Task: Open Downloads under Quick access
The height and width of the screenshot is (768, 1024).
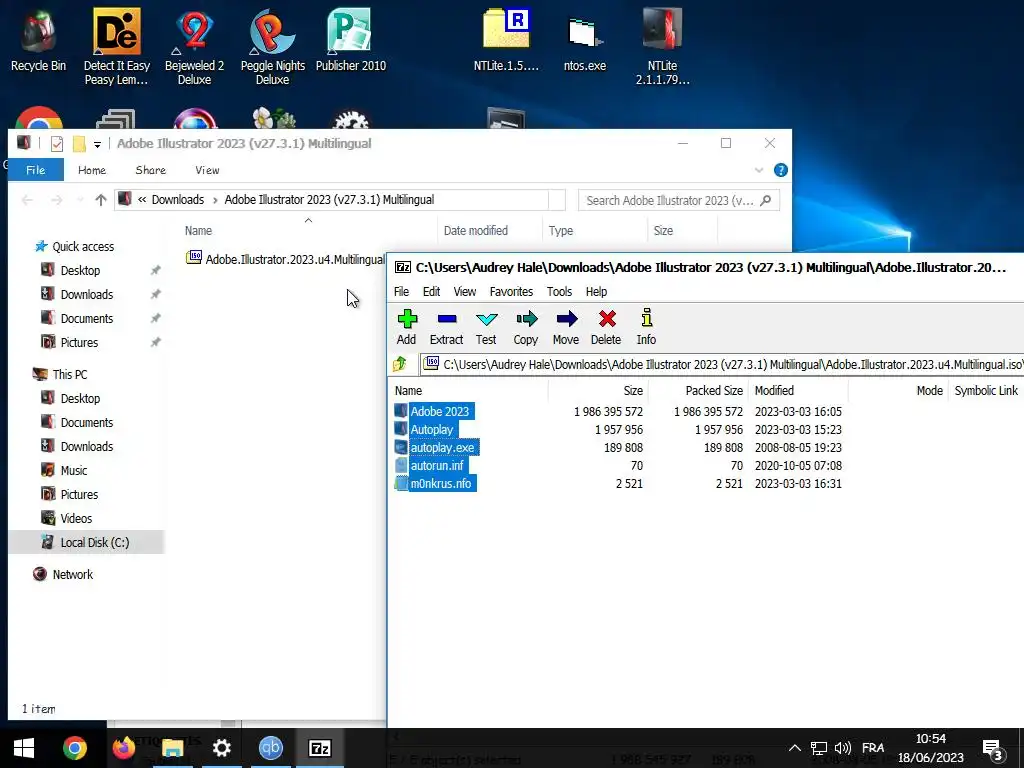Action: click(x=87, y=295)
